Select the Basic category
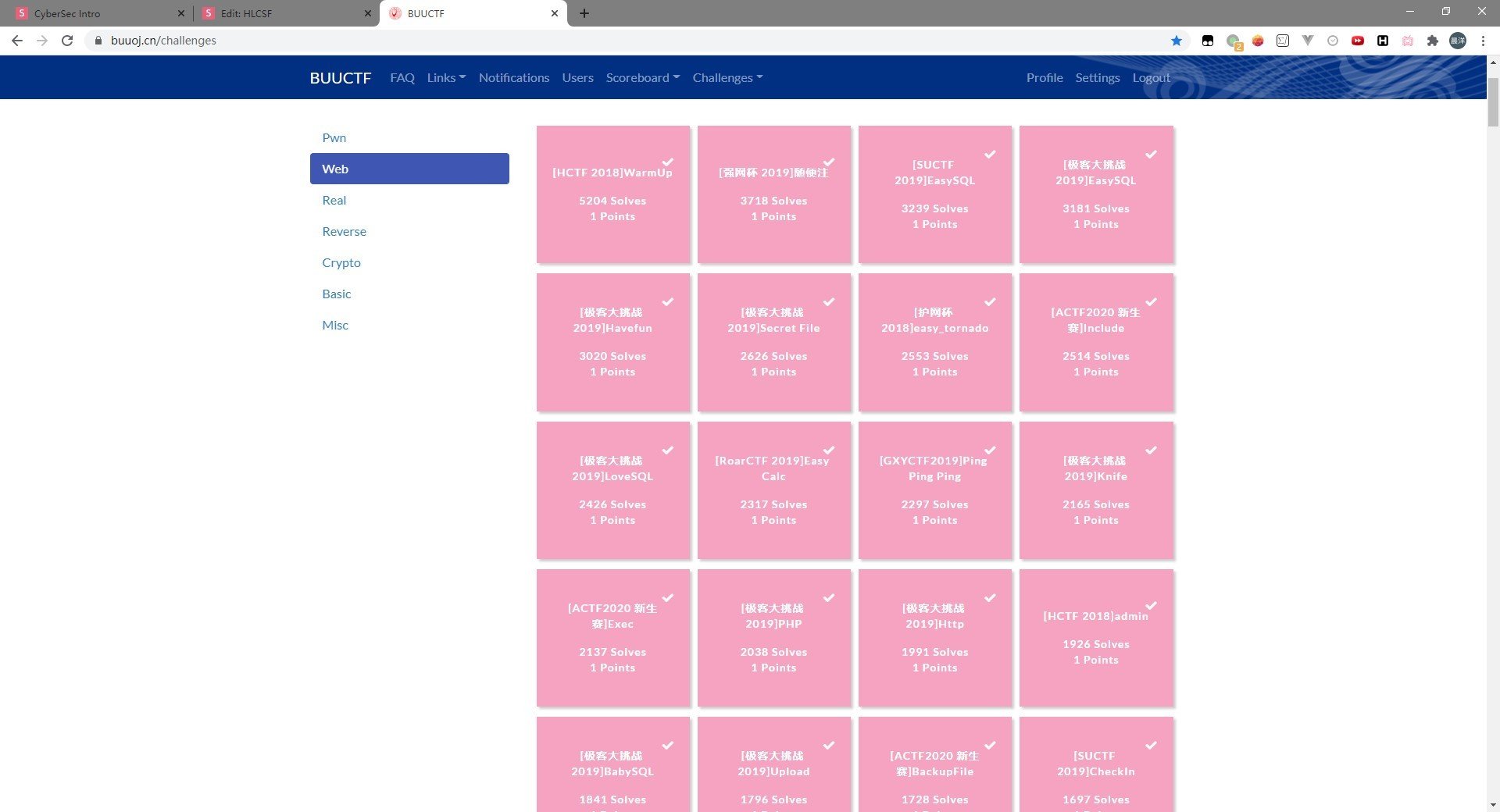The height and width of the screenshot is (812, 1500). 409,294
